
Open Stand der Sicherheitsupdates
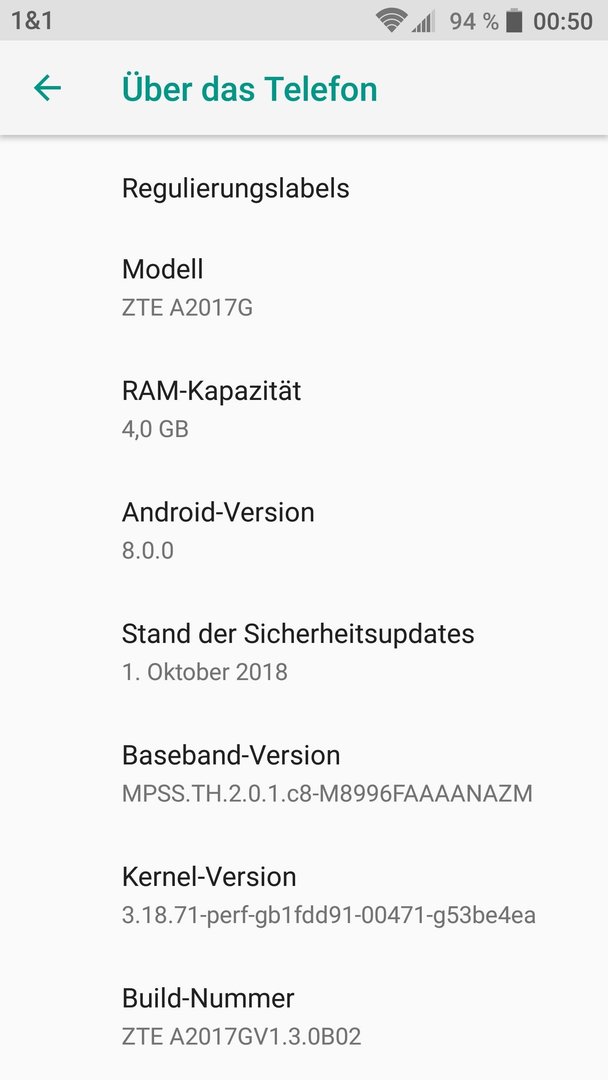[x=304, y=652]
